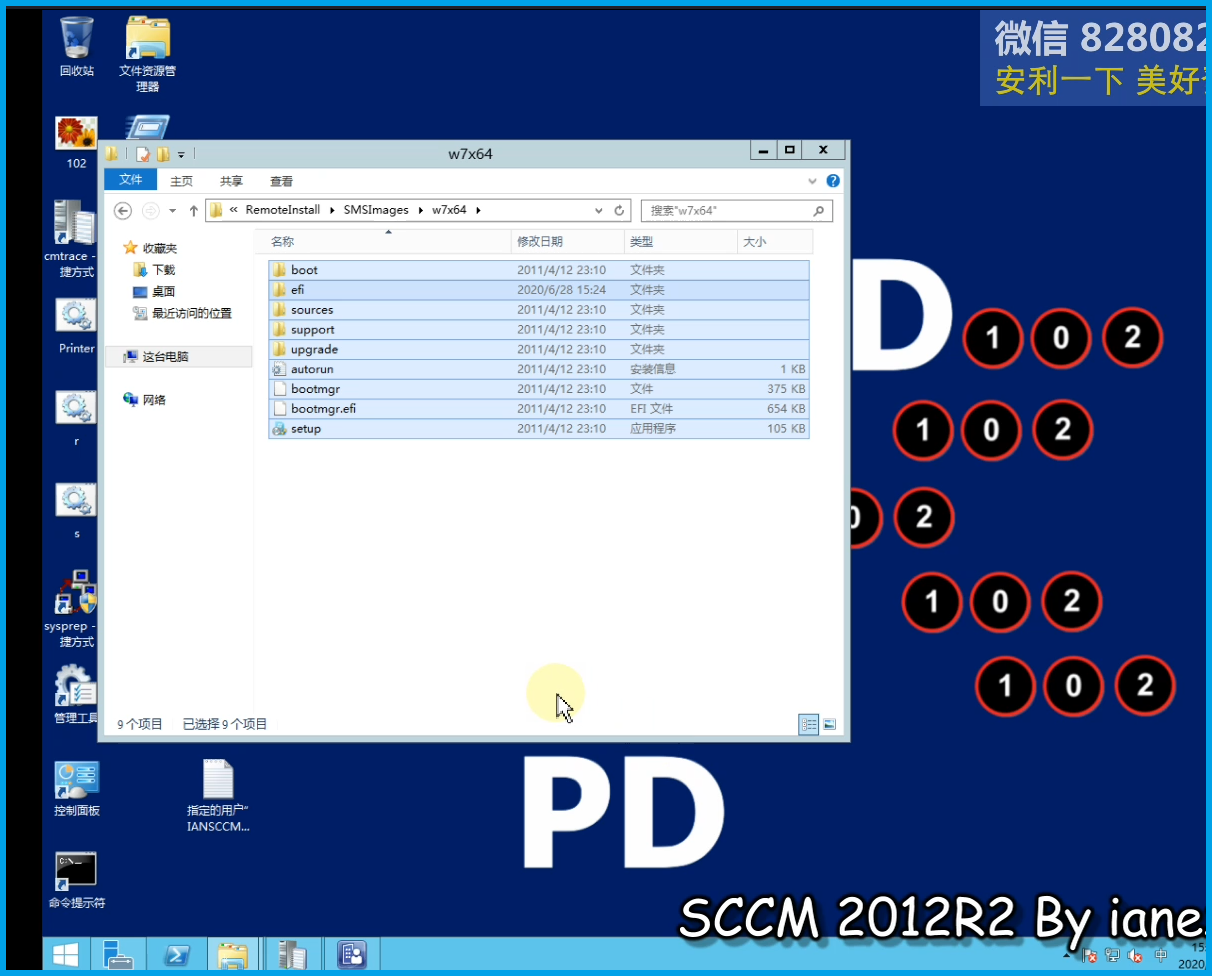
Task: Click the search magnifier icon
Action: [818, 211]
